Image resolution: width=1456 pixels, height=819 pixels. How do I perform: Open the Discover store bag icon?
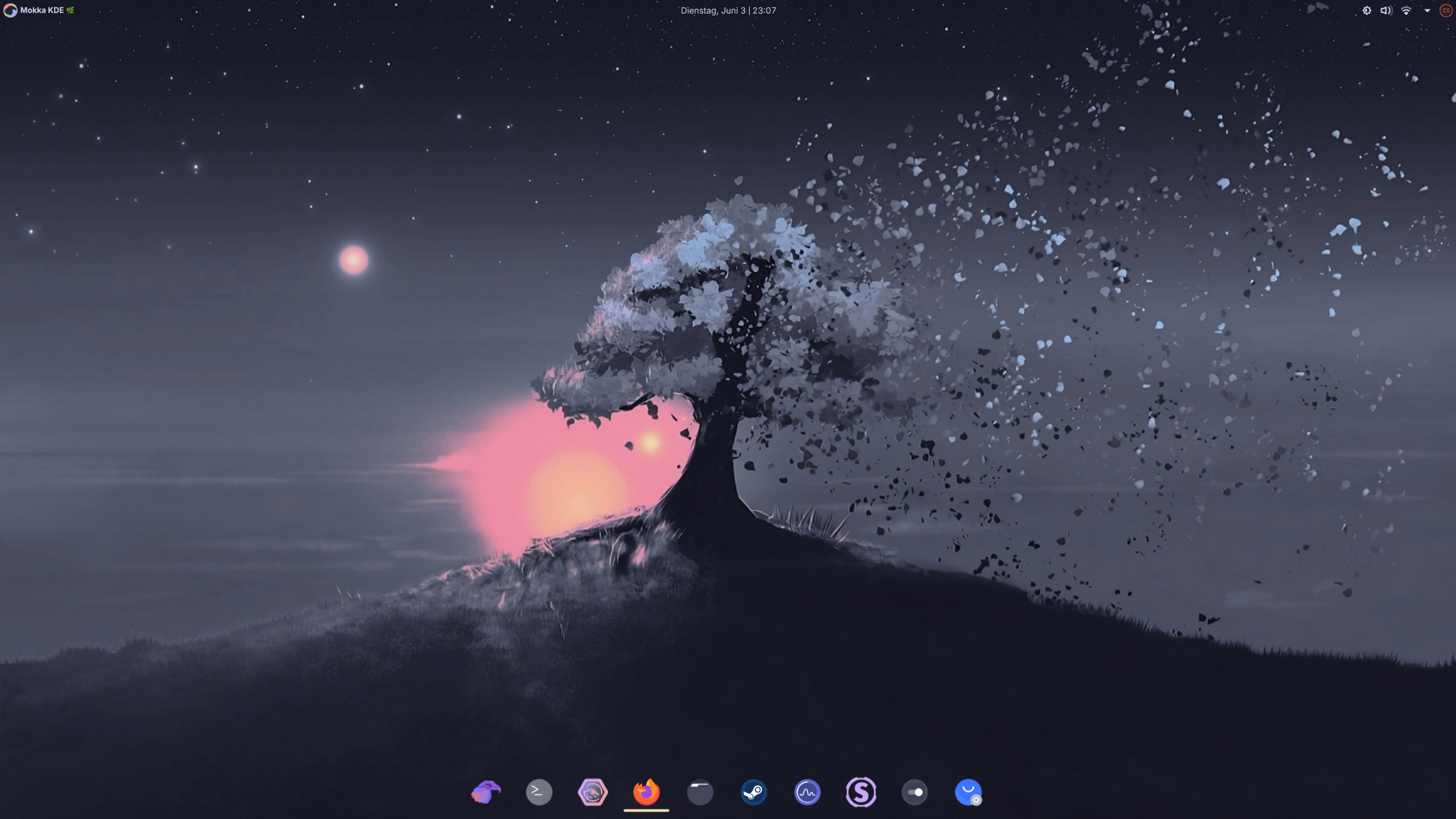coord(968,792)
